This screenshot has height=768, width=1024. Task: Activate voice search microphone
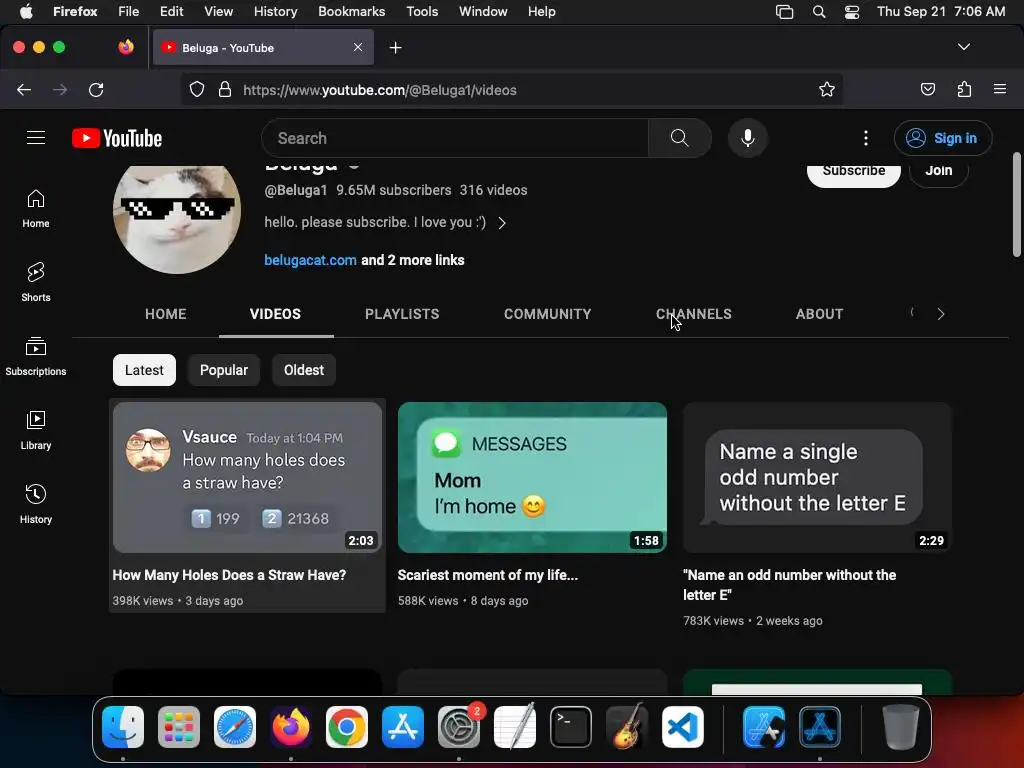click(748, 138)
